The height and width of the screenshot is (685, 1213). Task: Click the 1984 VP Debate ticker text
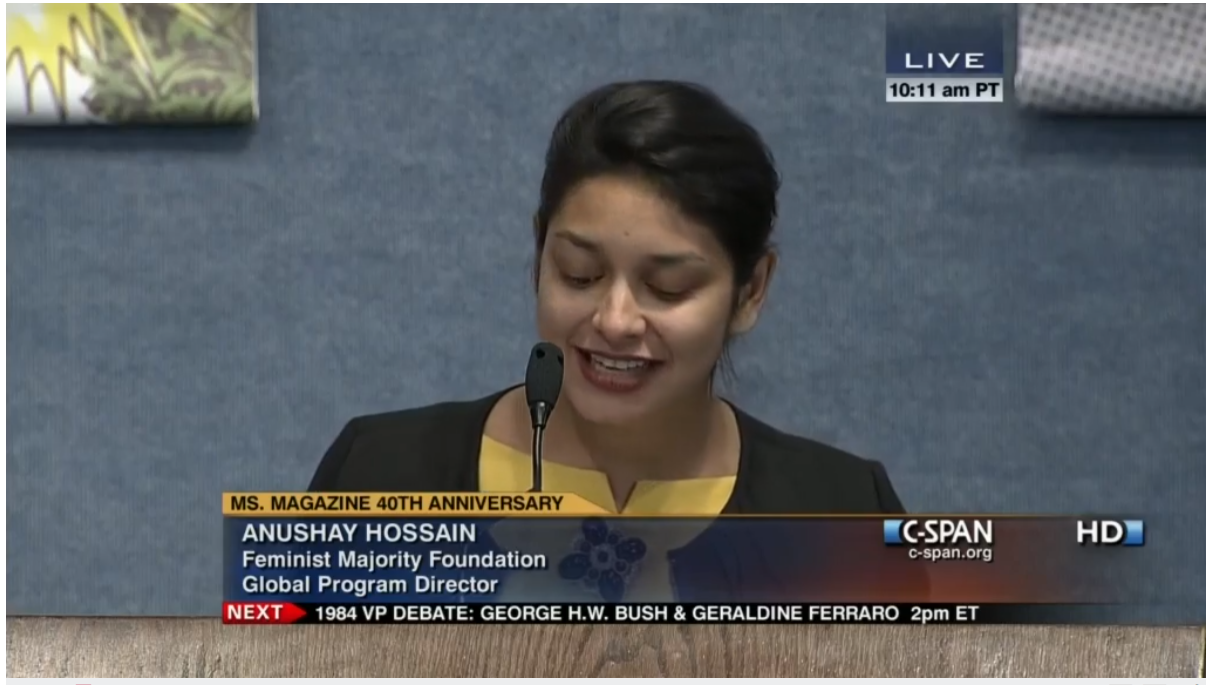tap(647, 614)
